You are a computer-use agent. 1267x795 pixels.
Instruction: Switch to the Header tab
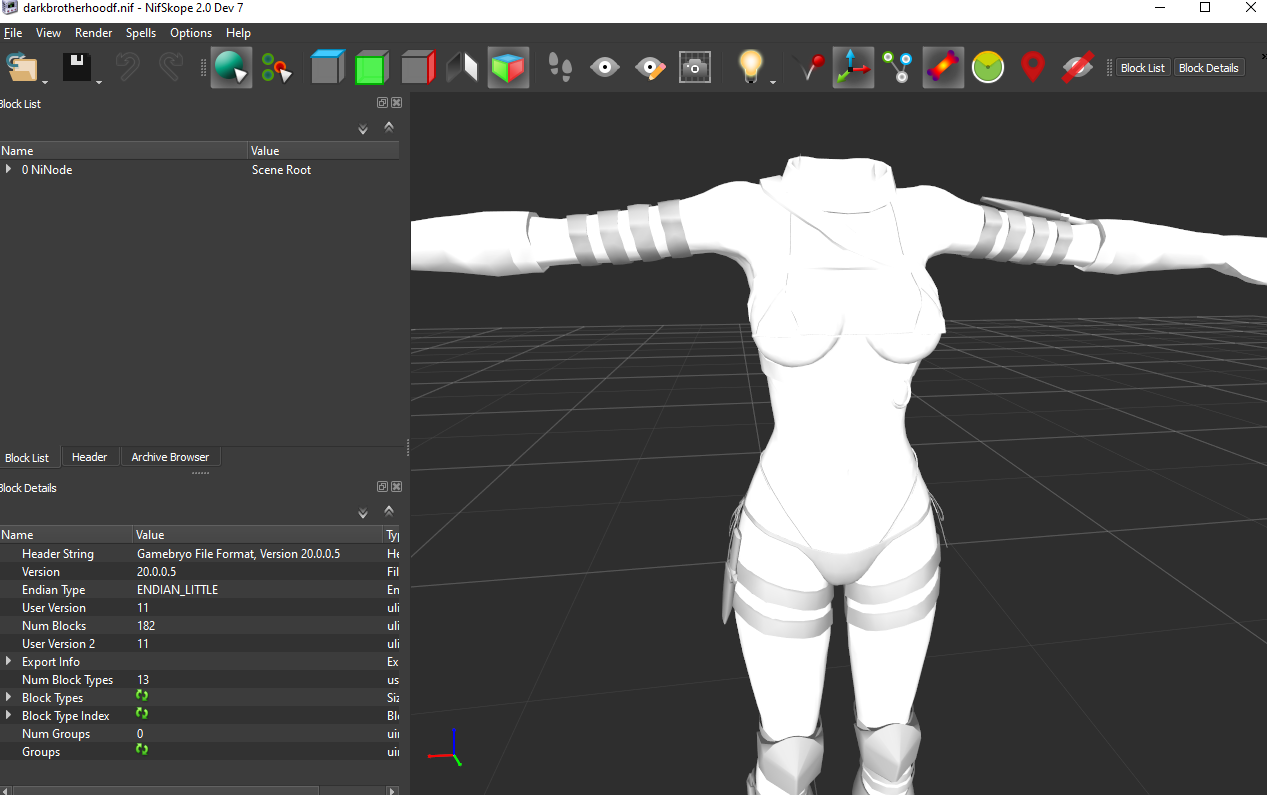pos(89,457)
